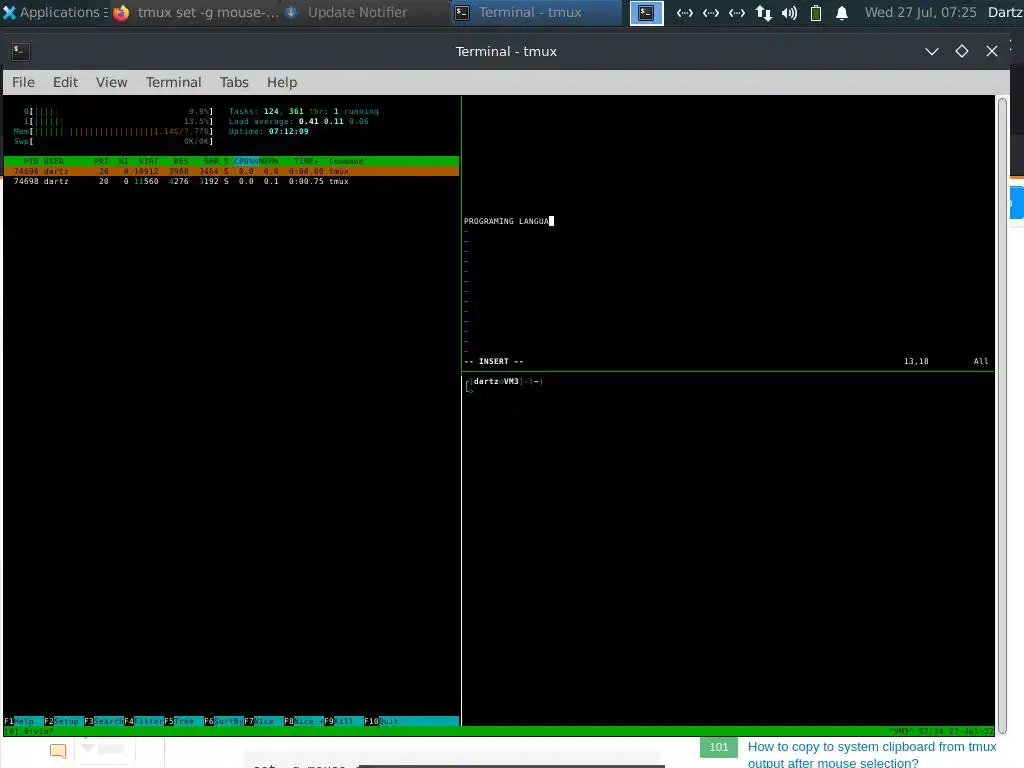Viewport: 1024px width, 768px height.
Task: Switch to the Firefox tmux set -g mouse window
Action: point(196,12)
